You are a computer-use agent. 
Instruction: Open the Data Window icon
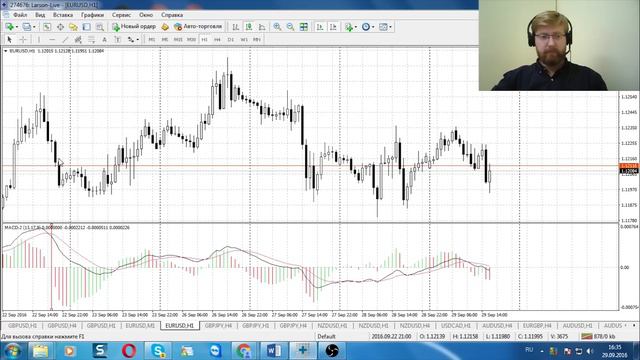click(60, 27)
